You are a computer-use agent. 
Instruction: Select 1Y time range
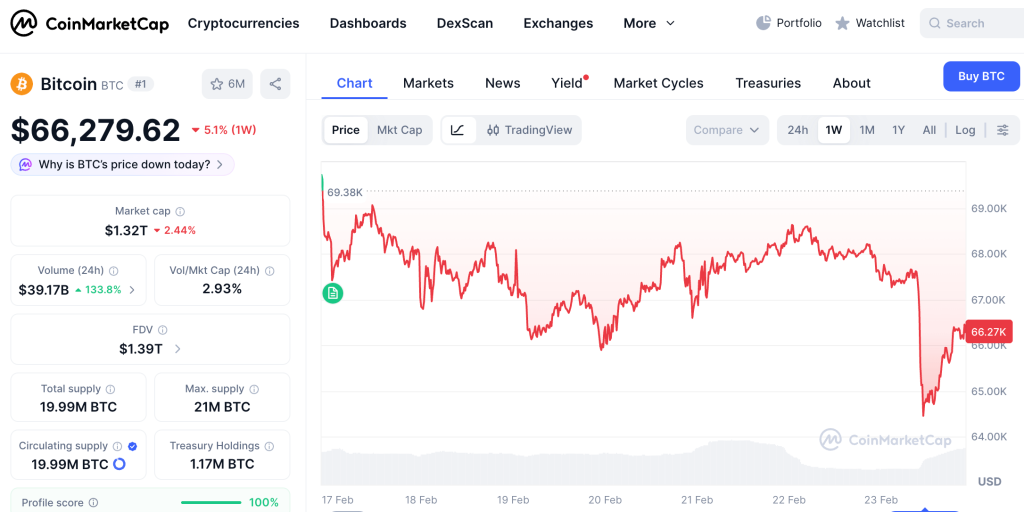pyautogui.click(x=899, y=130)
